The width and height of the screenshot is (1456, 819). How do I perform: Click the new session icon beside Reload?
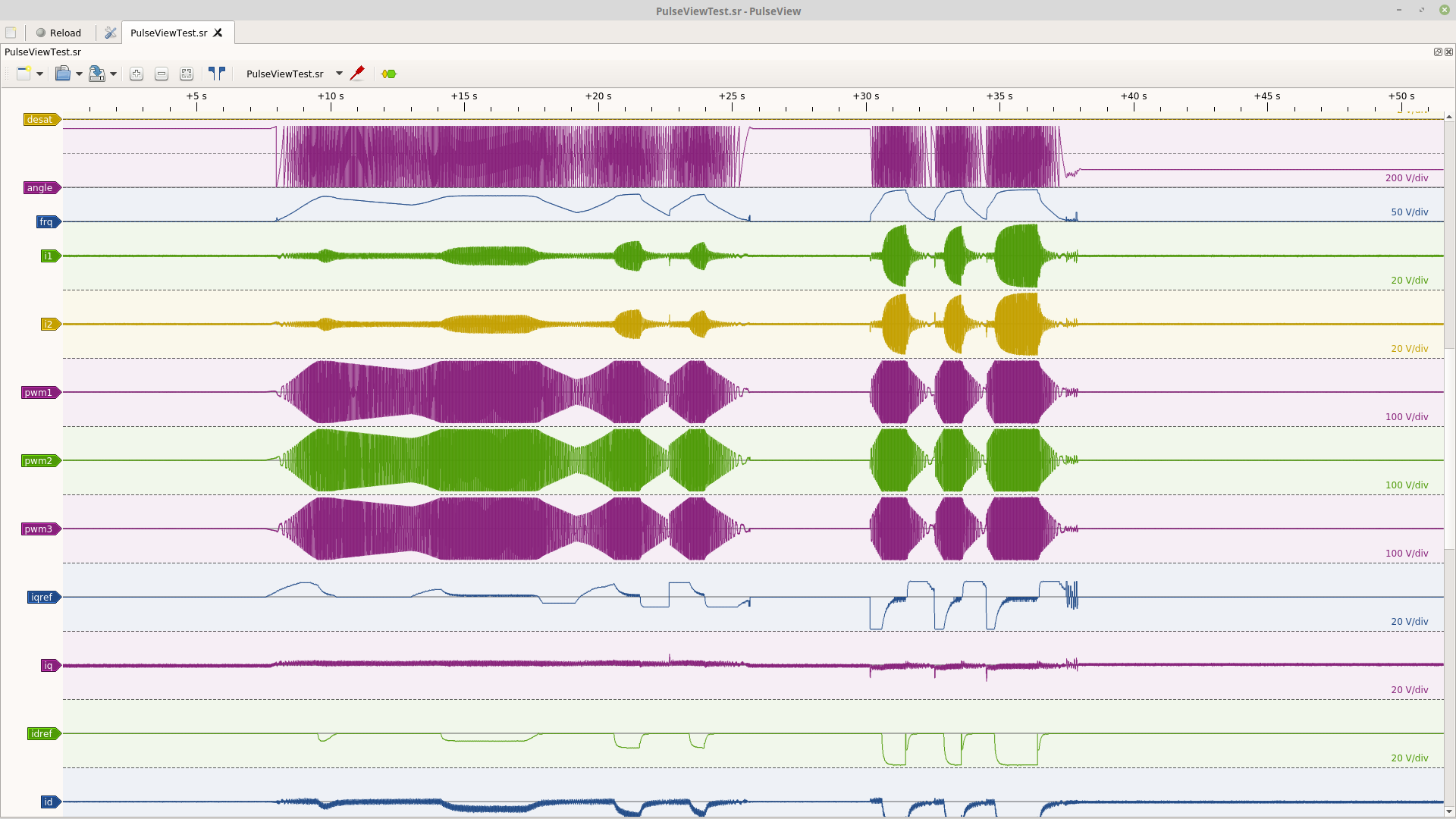11,33
